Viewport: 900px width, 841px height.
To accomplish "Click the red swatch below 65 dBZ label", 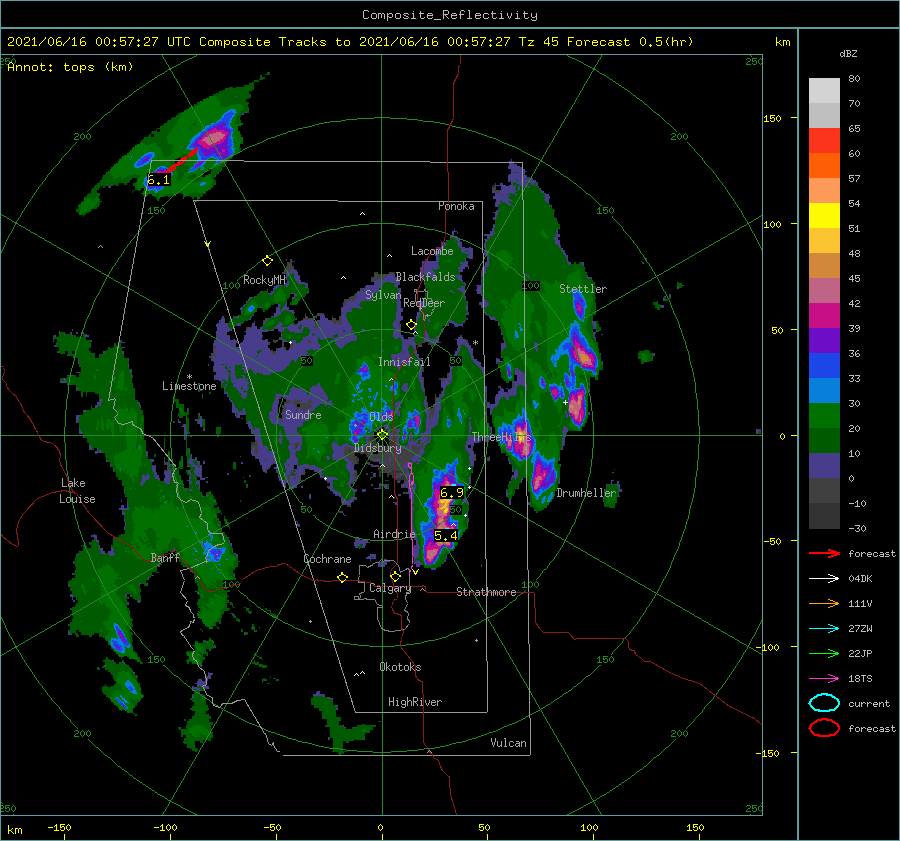I will 824,141.
